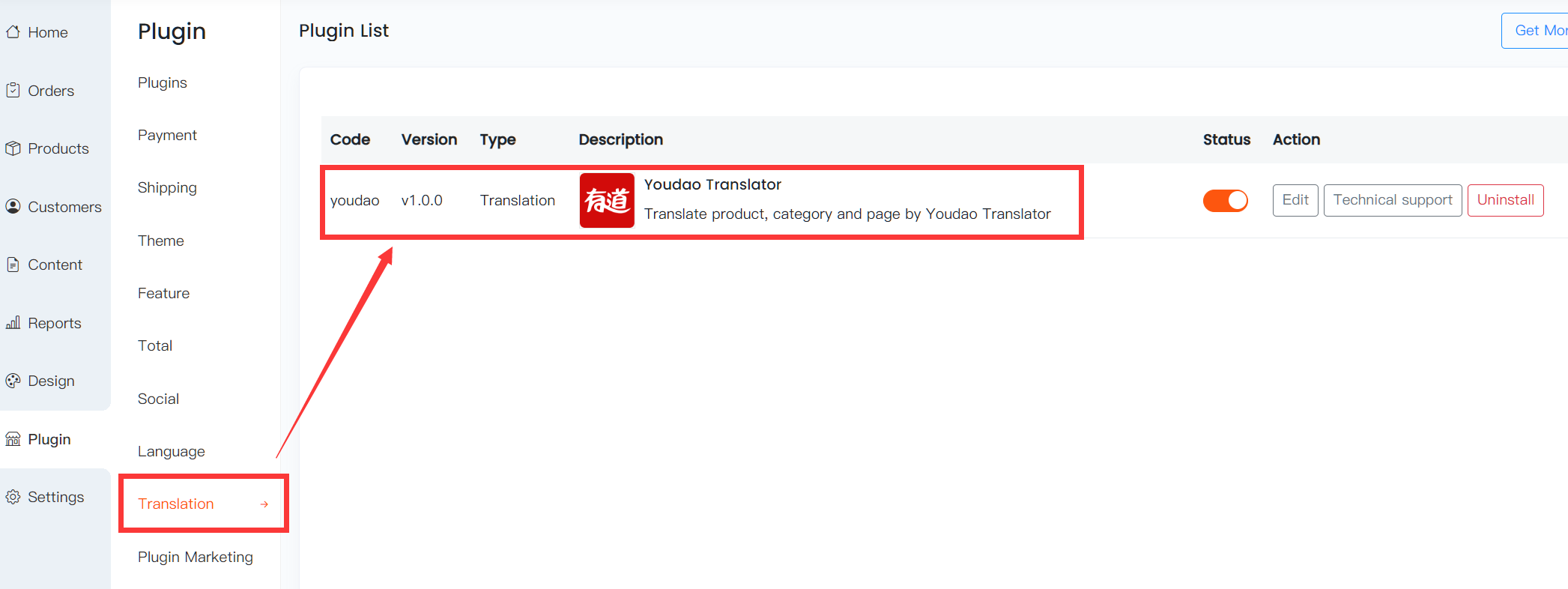Click the Youdao Translator logo
This screenshot has height=589, width=1568.
point(607,200)
